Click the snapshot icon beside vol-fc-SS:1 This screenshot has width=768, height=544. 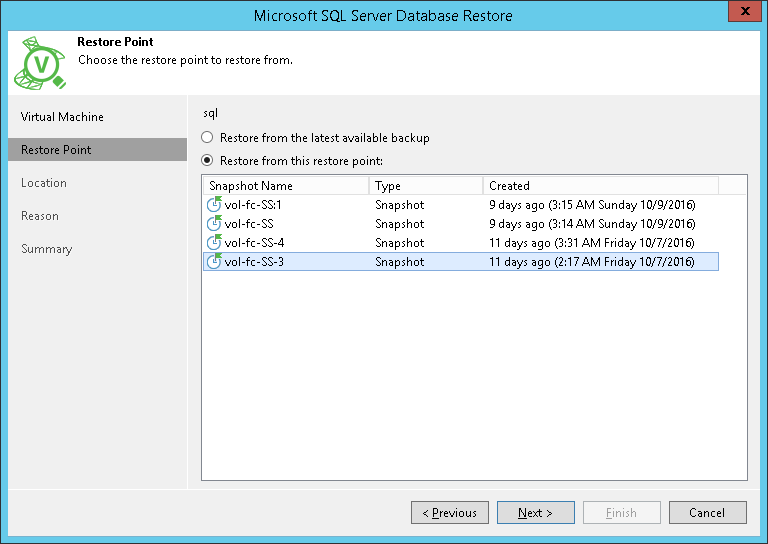click(214, 205)
